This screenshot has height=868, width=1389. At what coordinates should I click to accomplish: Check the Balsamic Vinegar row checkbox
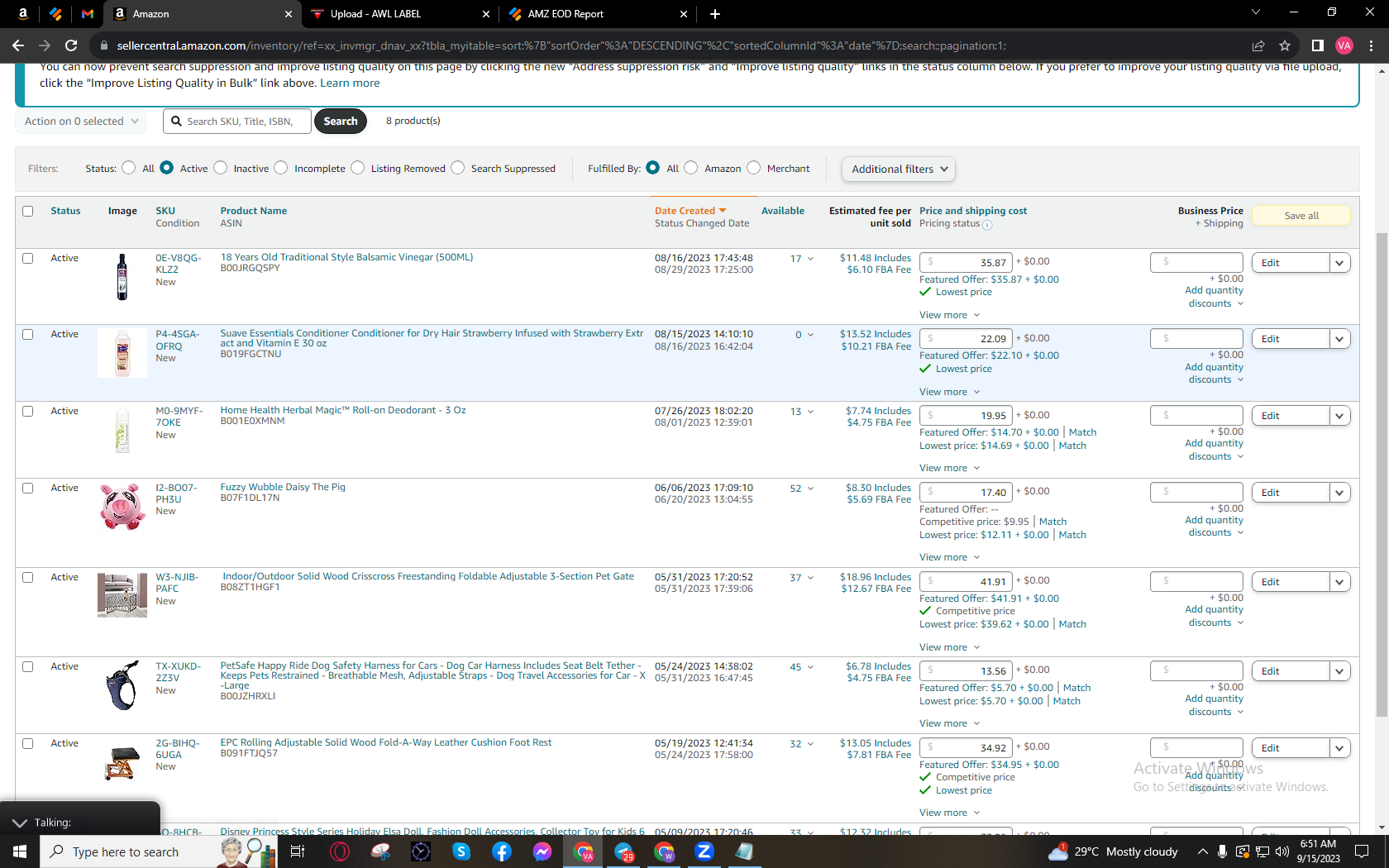click(28, 258)
